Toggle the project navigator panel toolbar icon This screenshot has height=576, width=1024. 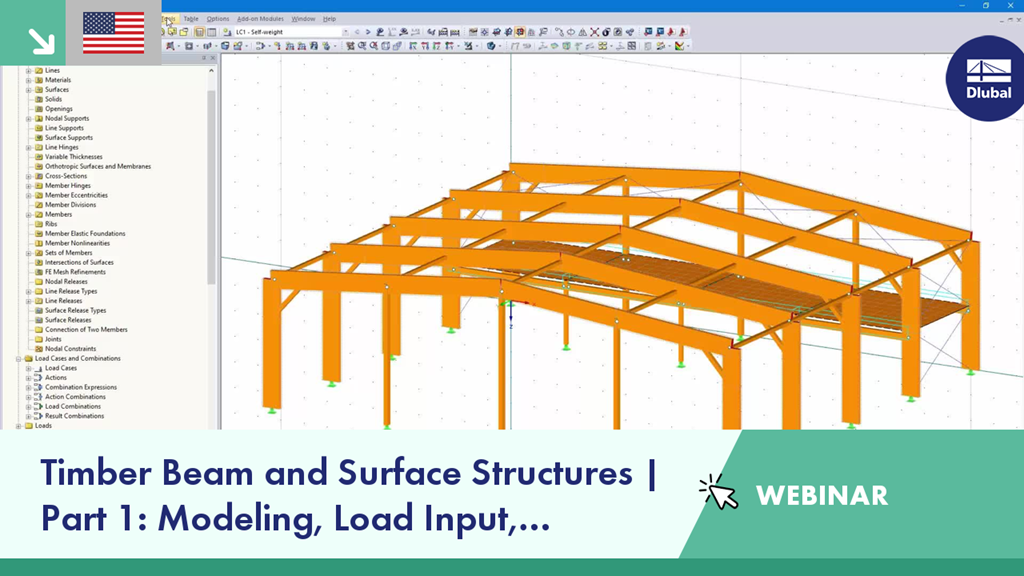coord(200,31)
